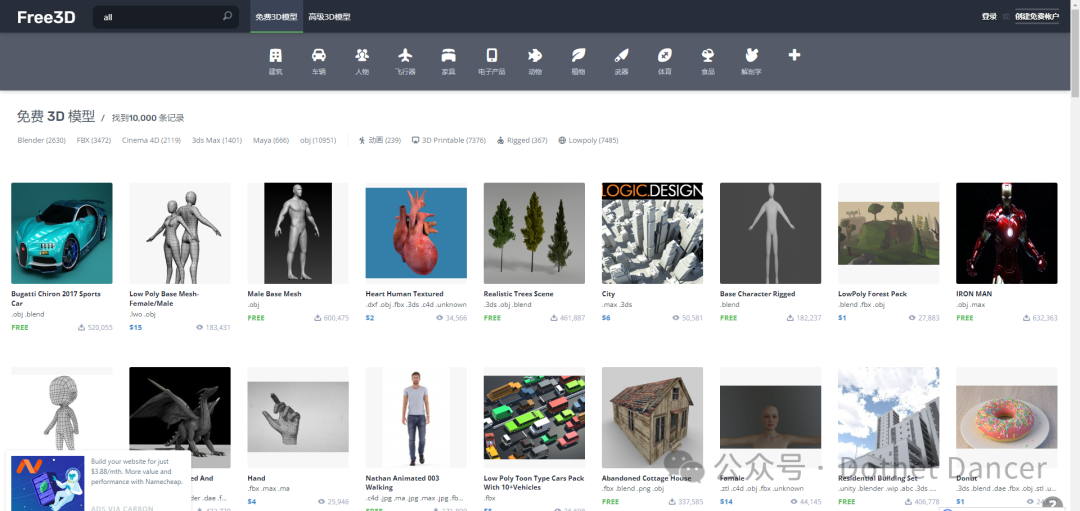Open the 食品 (food) category icon

(x=707, y=55)
